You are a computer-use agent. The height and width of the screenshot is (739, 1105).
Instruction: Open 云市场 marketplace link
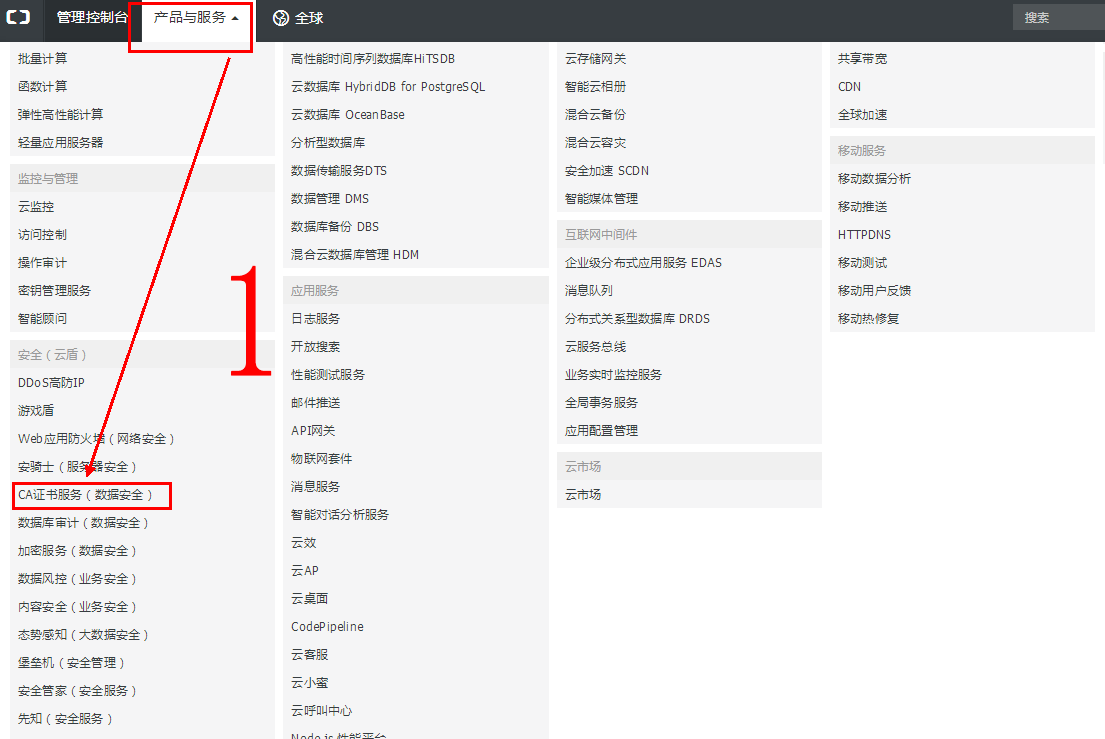pyautogui.click(x=582, y=495)
